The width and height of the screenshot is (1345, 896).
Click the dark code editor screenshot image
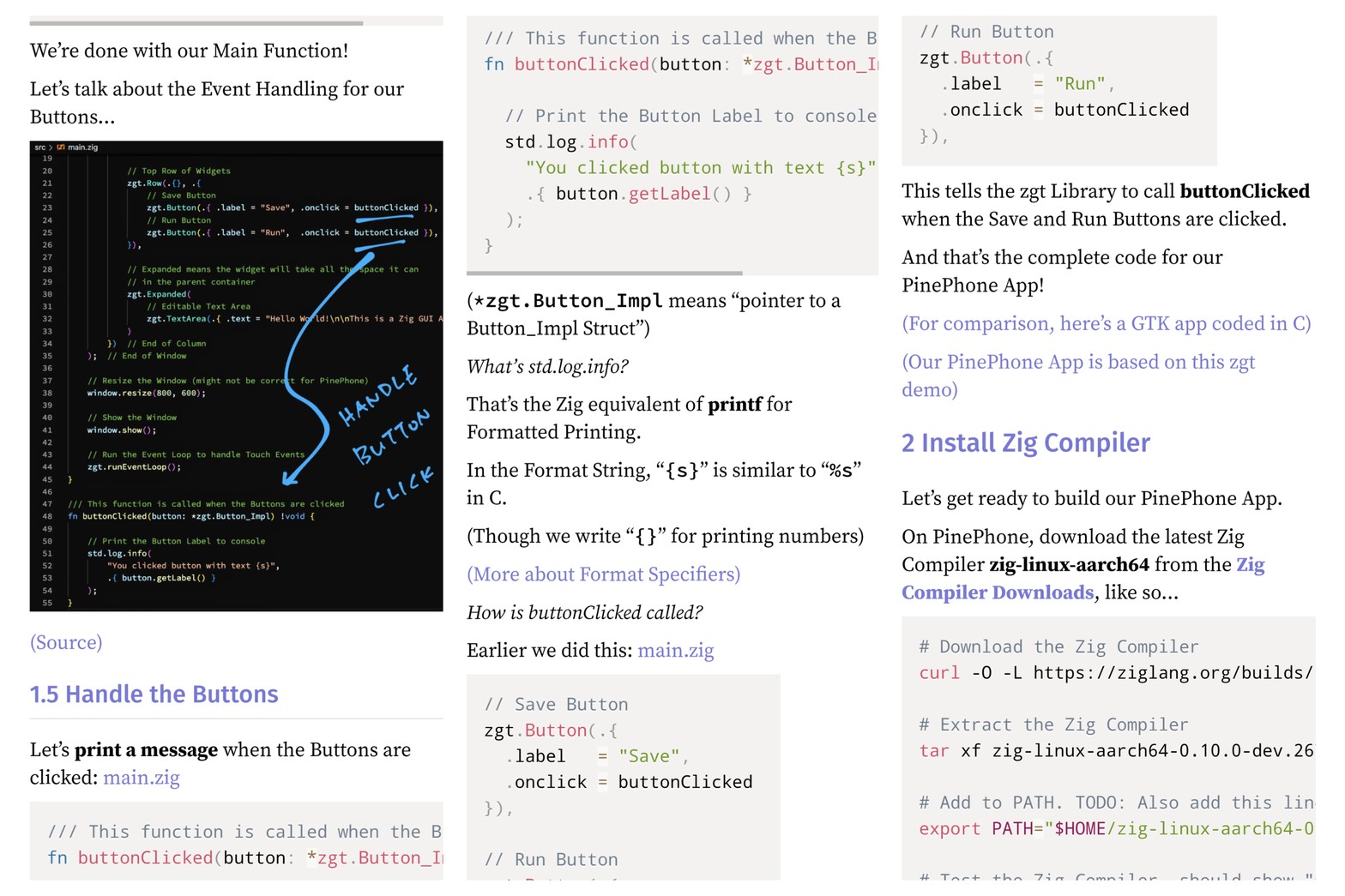click(x=236, y=376)
